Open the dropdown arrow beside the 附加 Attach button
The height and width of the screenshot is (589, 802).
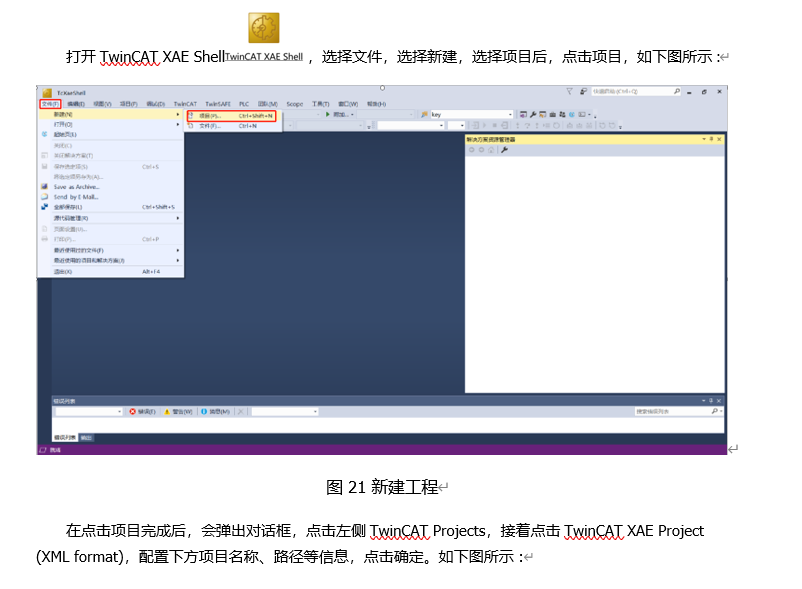352,115
